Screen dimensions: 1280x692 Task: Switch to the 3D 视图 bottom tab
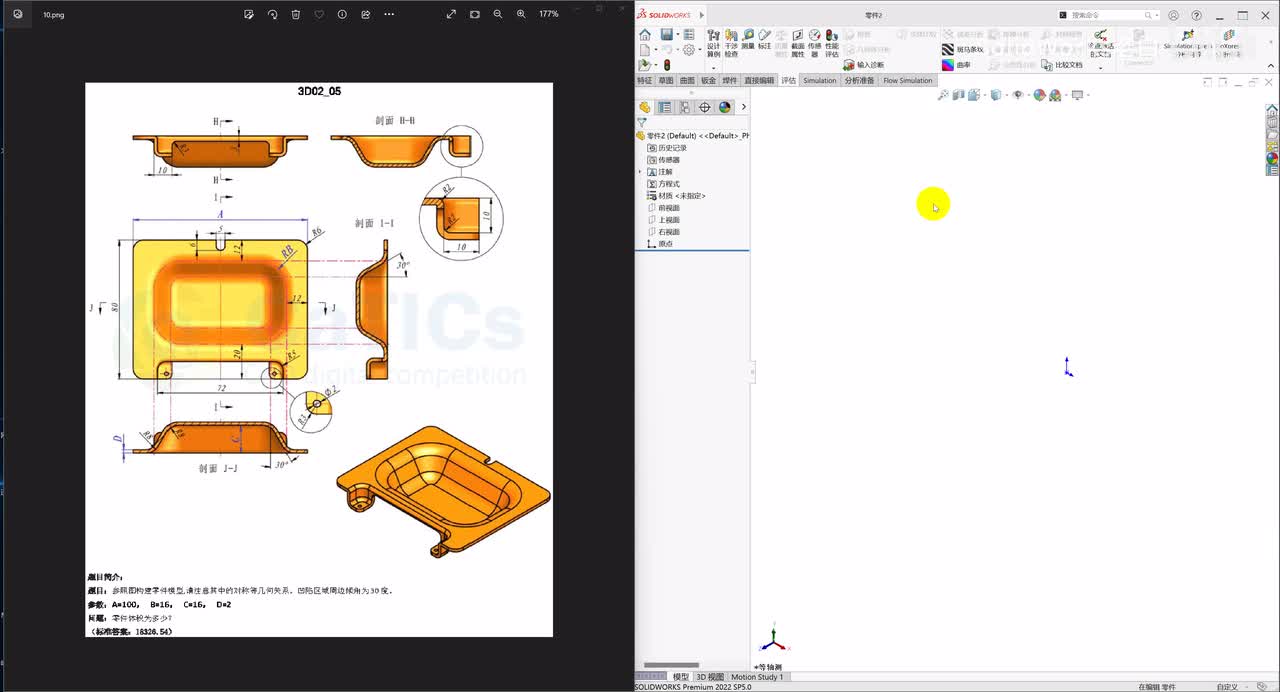(710, 677)
